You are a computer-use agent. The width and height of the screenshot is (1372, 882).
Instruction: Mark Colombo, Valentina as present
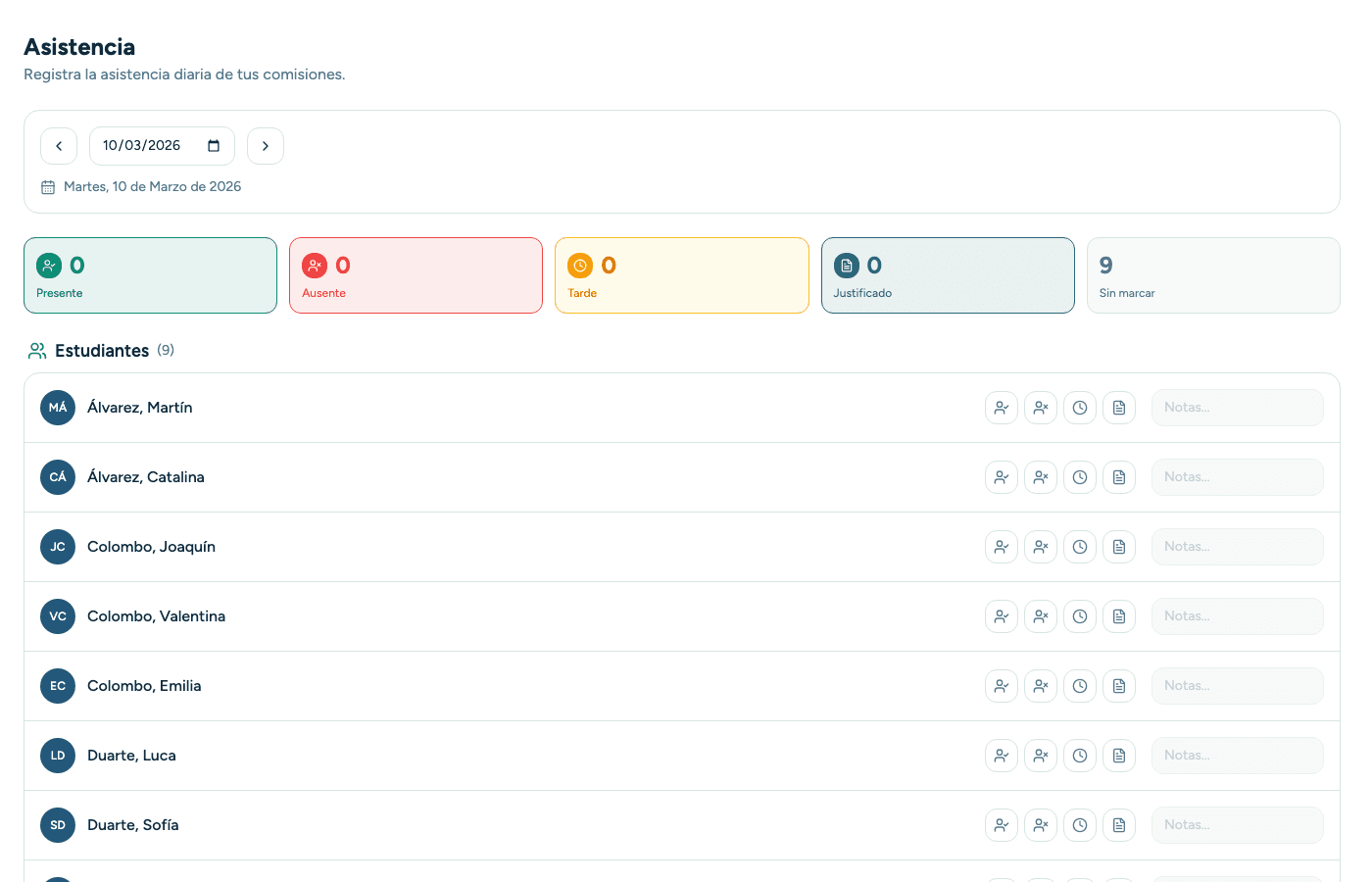tap(1002, 616)
